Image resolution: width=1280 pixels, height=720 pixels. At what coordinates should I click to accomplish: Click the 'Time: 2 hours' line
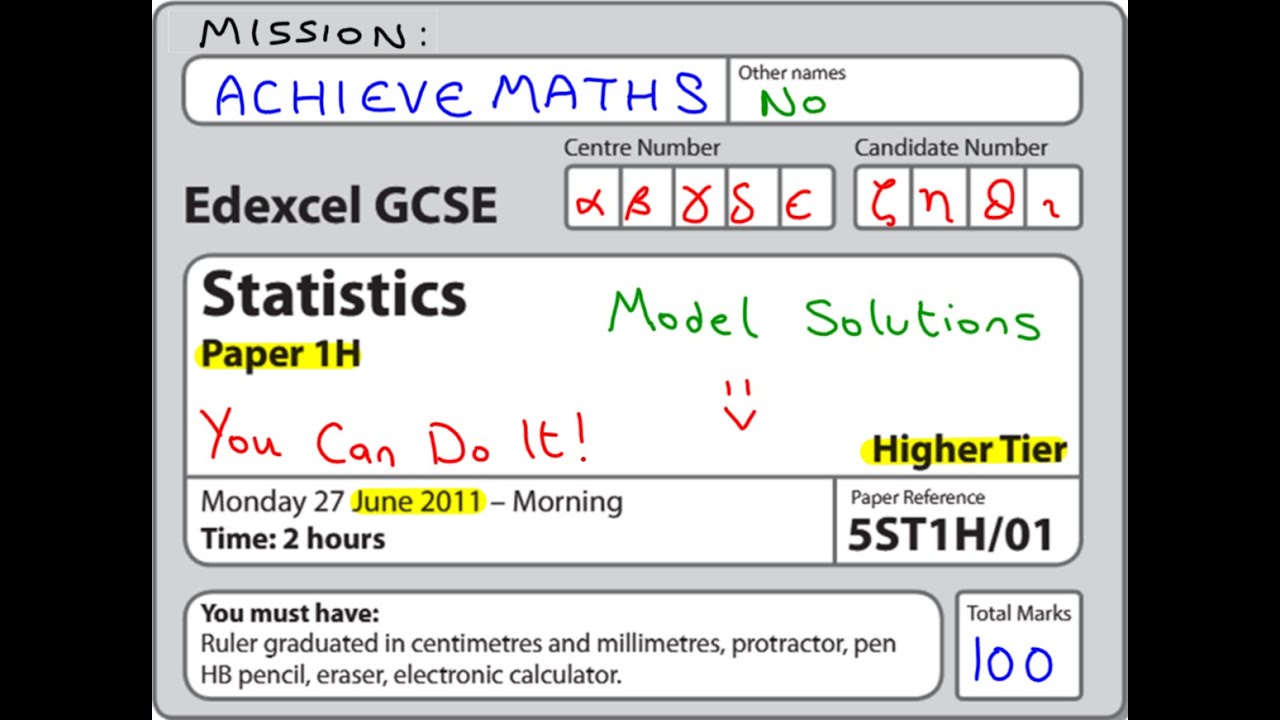(293, 538)
